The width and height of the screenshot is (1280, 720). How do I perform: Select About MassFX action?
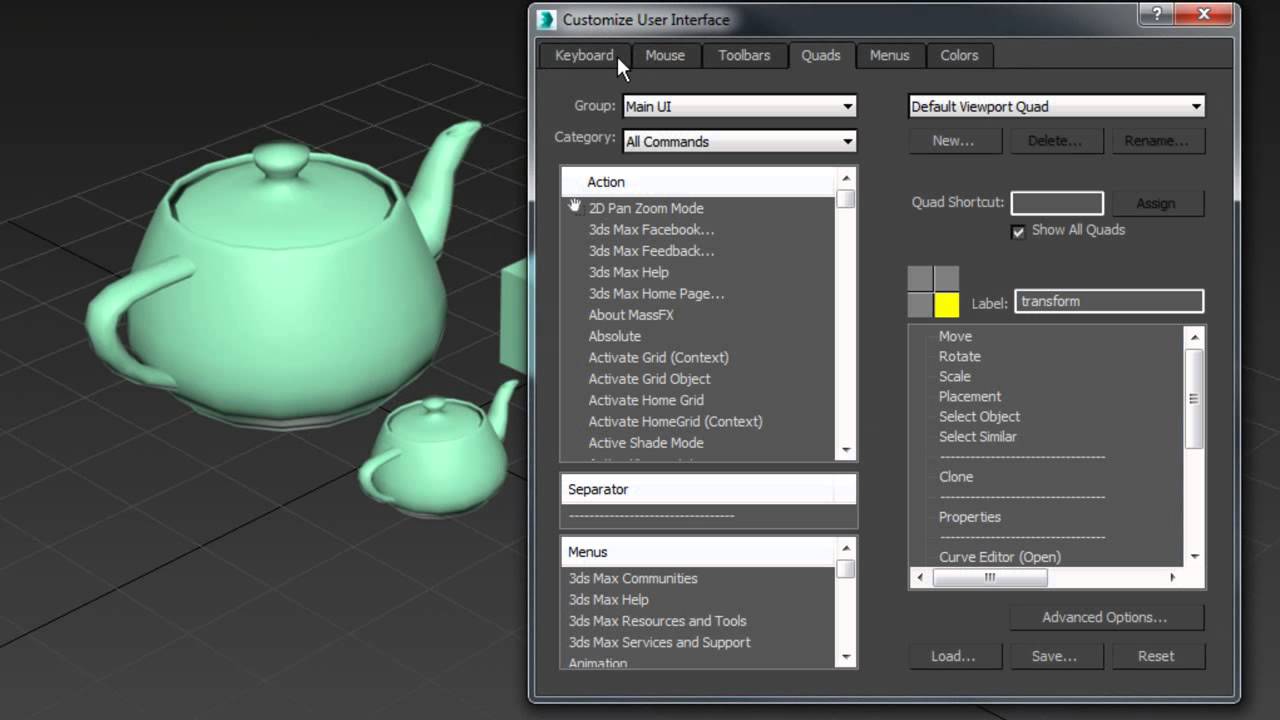coord(631,315)
